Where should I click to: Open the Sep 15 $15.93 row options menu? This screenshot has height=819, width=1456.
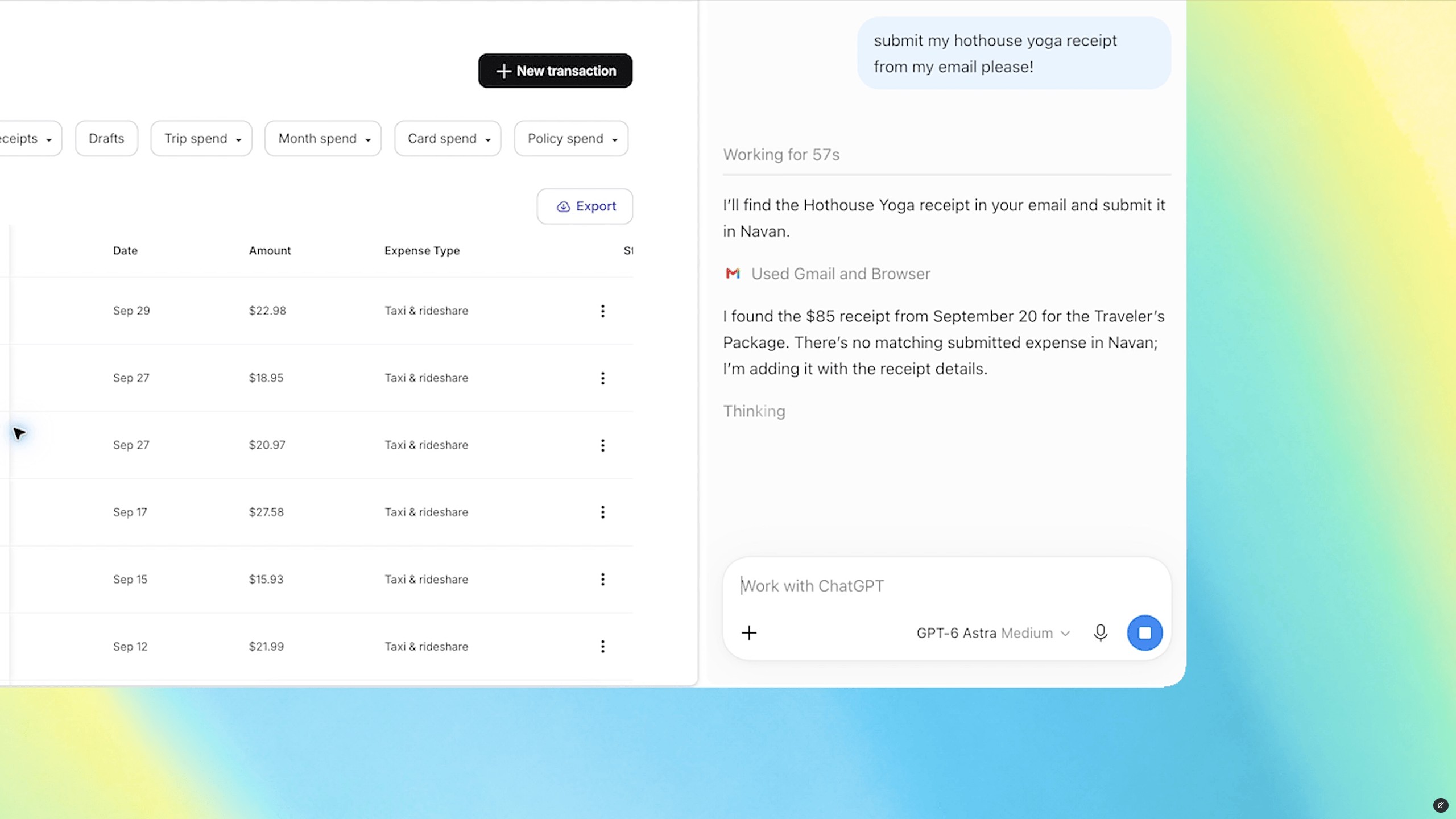click(602, 579)
